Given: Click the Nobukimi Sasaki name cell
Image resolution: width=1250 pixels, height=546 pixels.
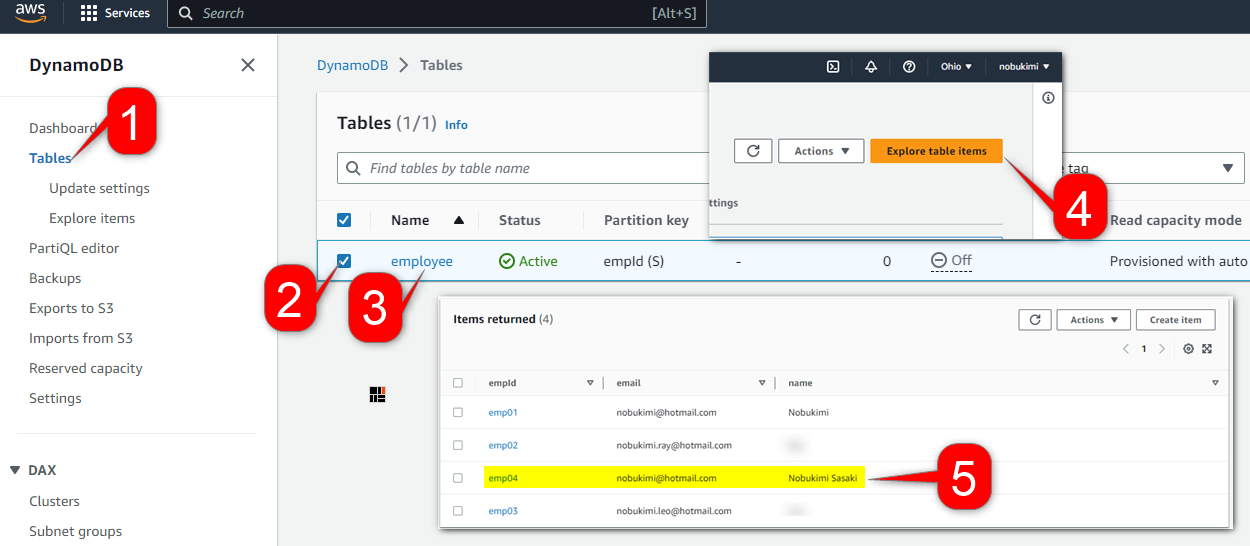Looking at the screenshot, I should (823, 478).
